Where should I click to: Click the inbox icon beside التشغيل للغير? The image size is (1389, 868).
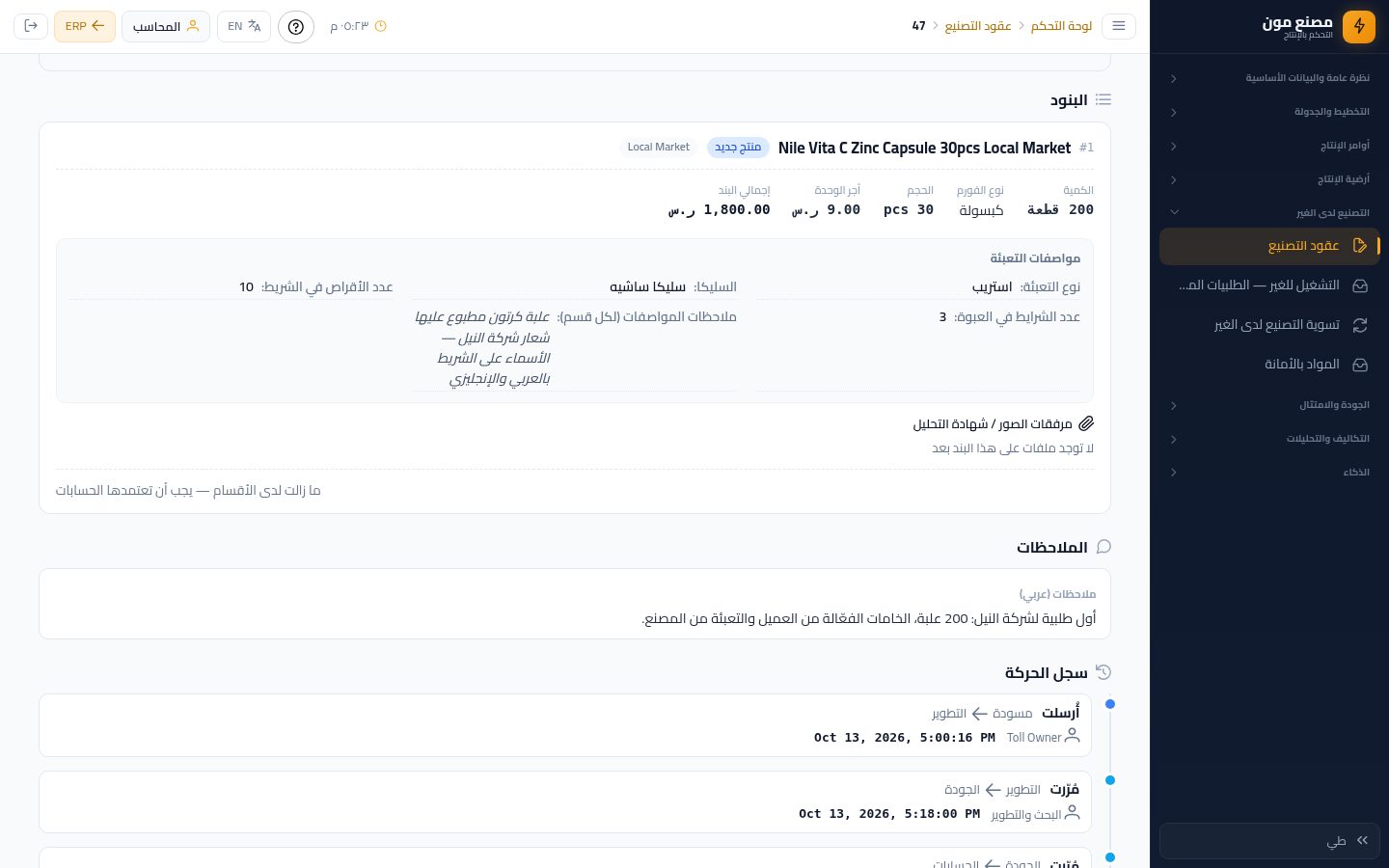1360,285
